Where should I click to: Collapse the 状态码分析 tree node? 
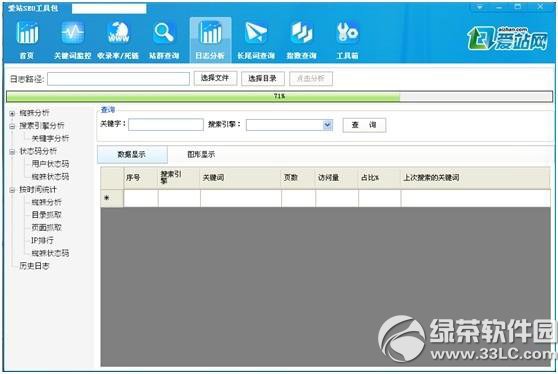click(12, 152)
